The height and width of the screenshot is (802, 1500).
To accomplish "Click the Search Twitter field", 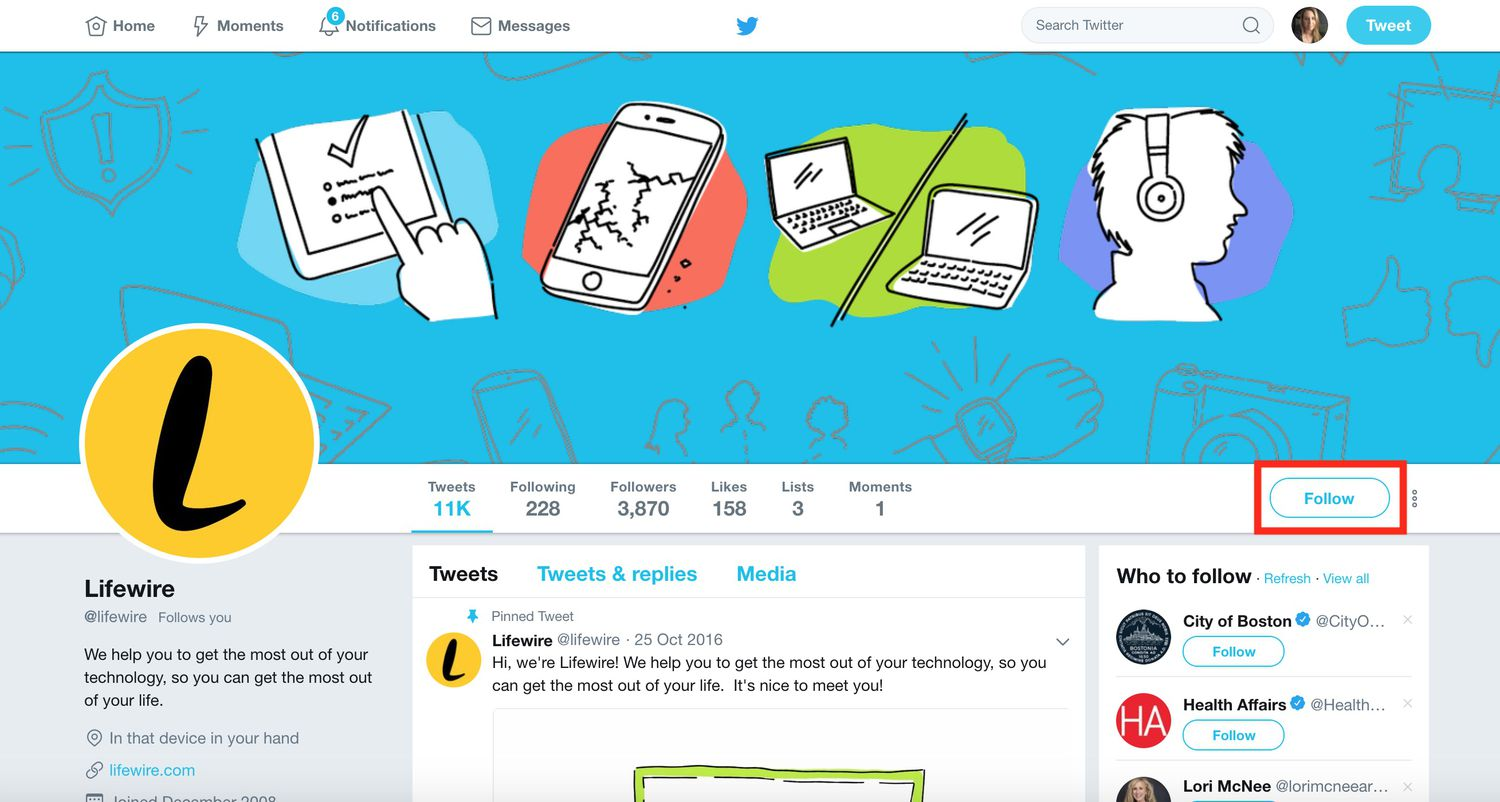I will 1147,26.
